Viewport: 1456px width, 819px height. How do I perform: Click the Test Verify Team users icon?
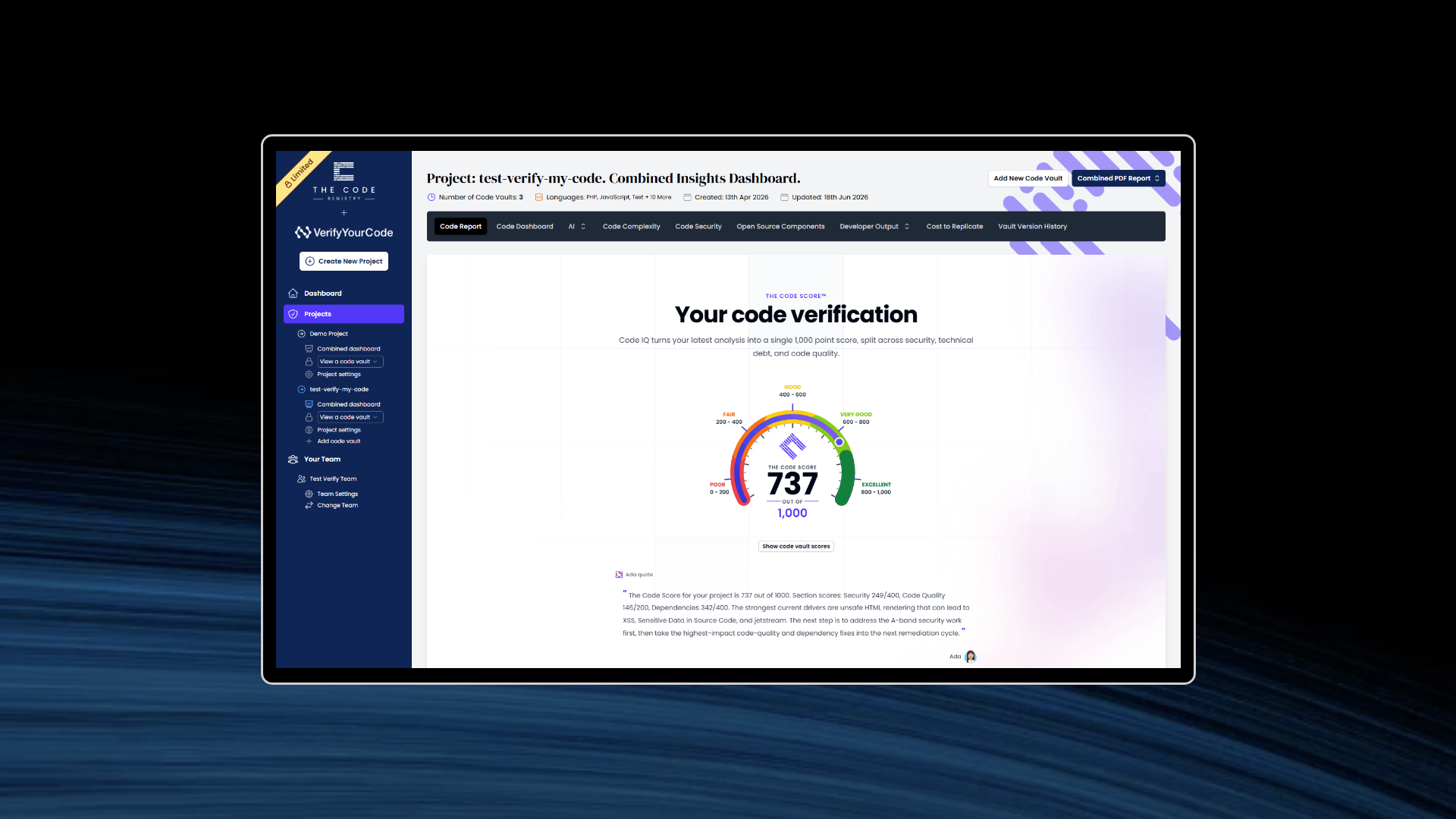click(x=302, y=479)
